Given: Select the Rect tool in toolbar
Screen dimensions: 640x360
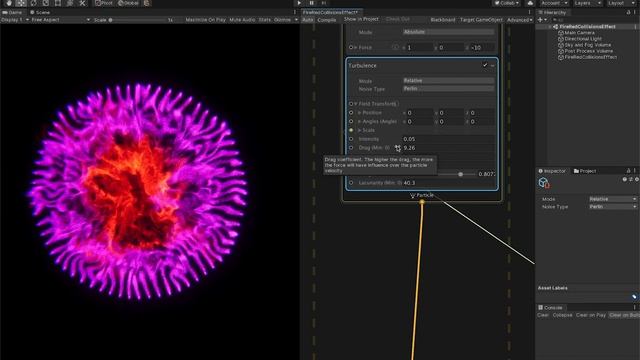Looking at the screenshot, I should pos(58,3).
